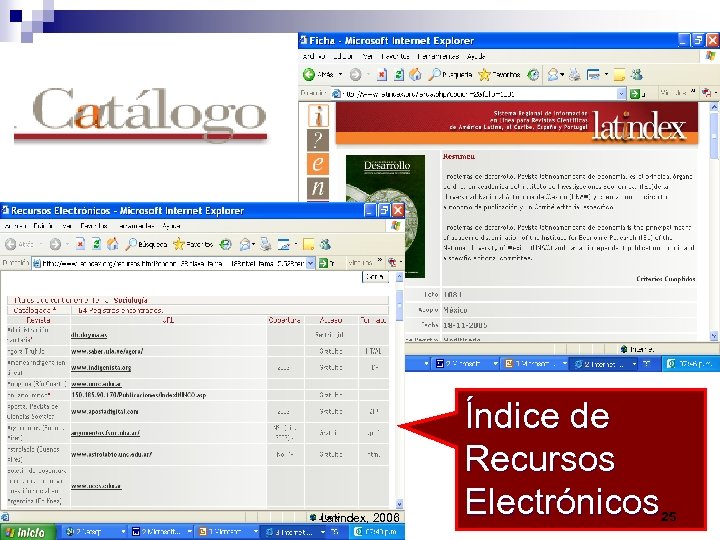Click Stop icon in Ficha window toolbar
Image resolution: width=720 pixels, height=540 pixels.
coord(382,74)
